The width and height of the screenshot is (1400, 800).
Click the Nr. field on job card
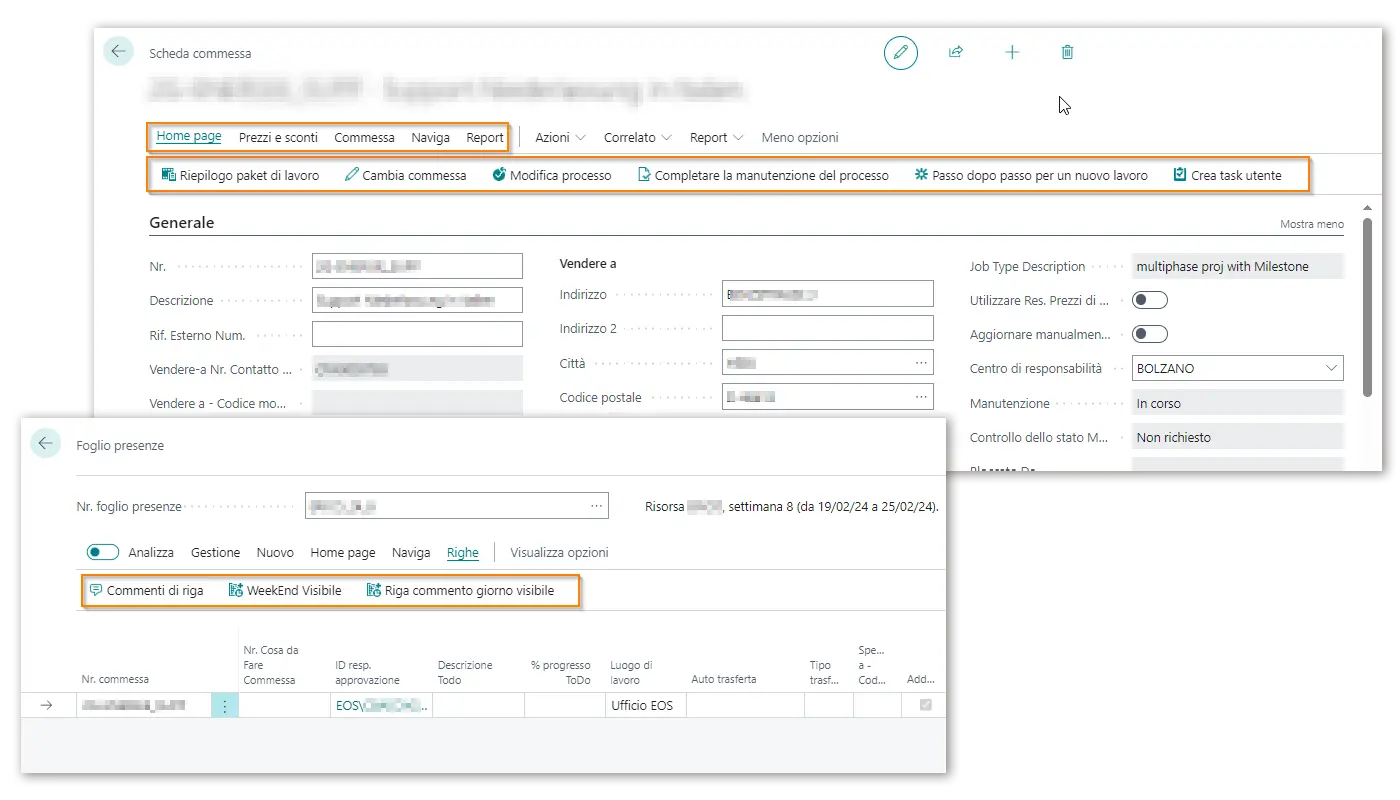click(417, 265)
